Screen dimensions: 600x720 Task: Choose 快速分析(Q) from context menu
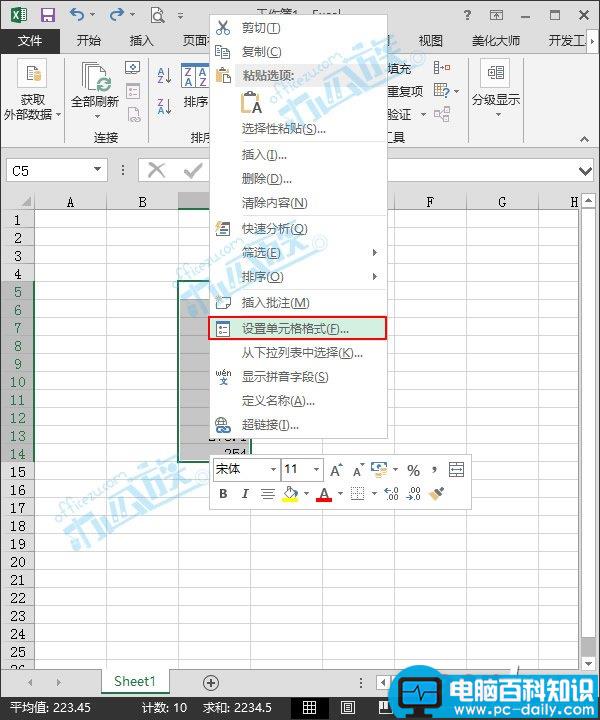click(x=297, y=229)
